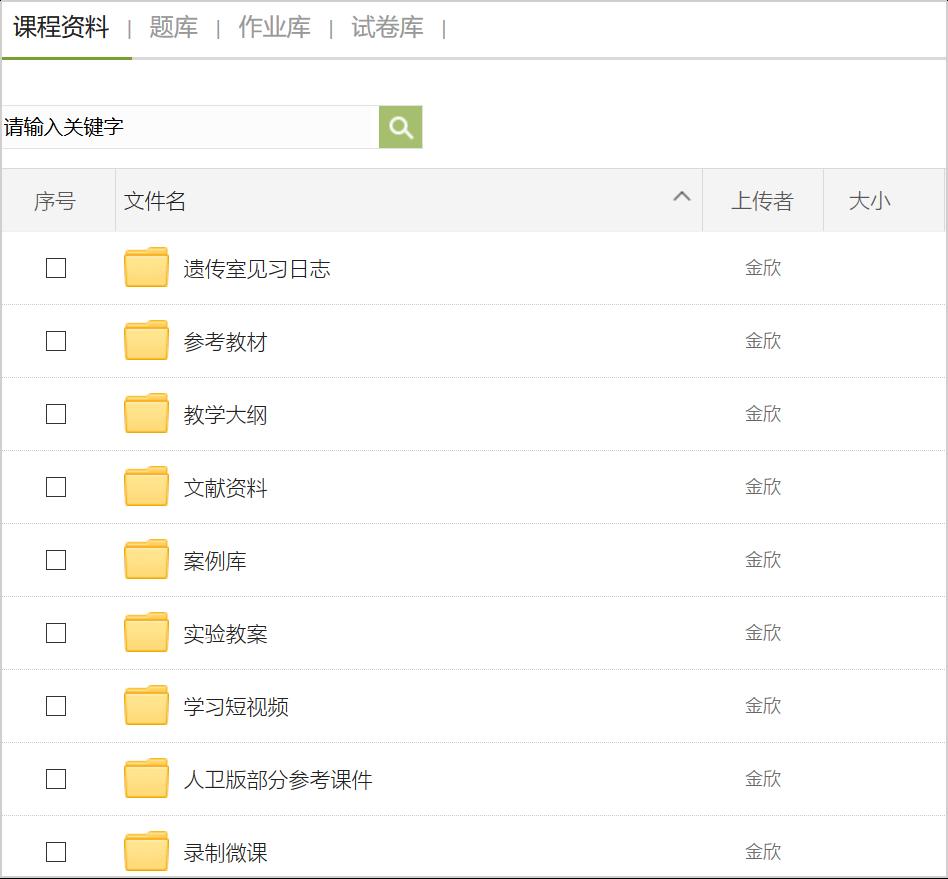Focus the 请输入关键字 search field

click(x=190, y=127)
